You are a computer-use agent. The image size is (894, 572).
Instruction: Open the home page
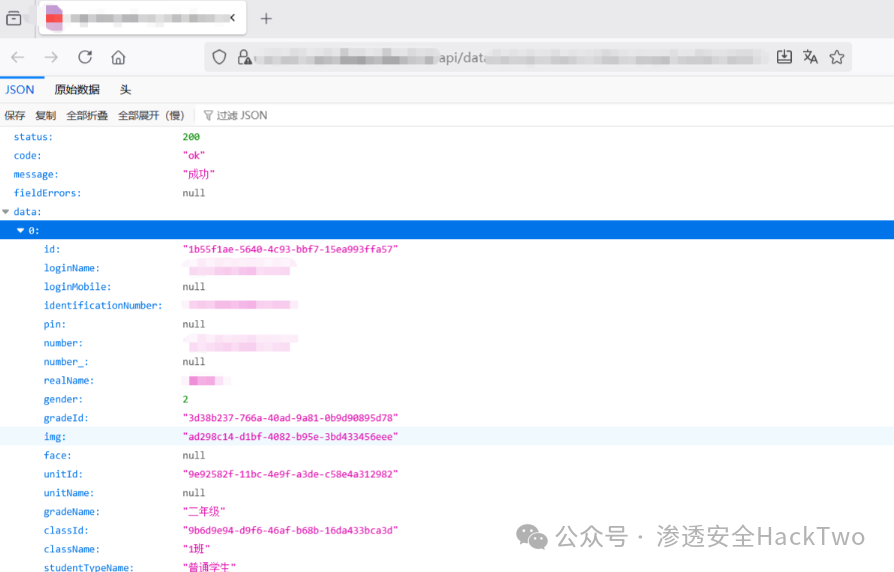118,57
